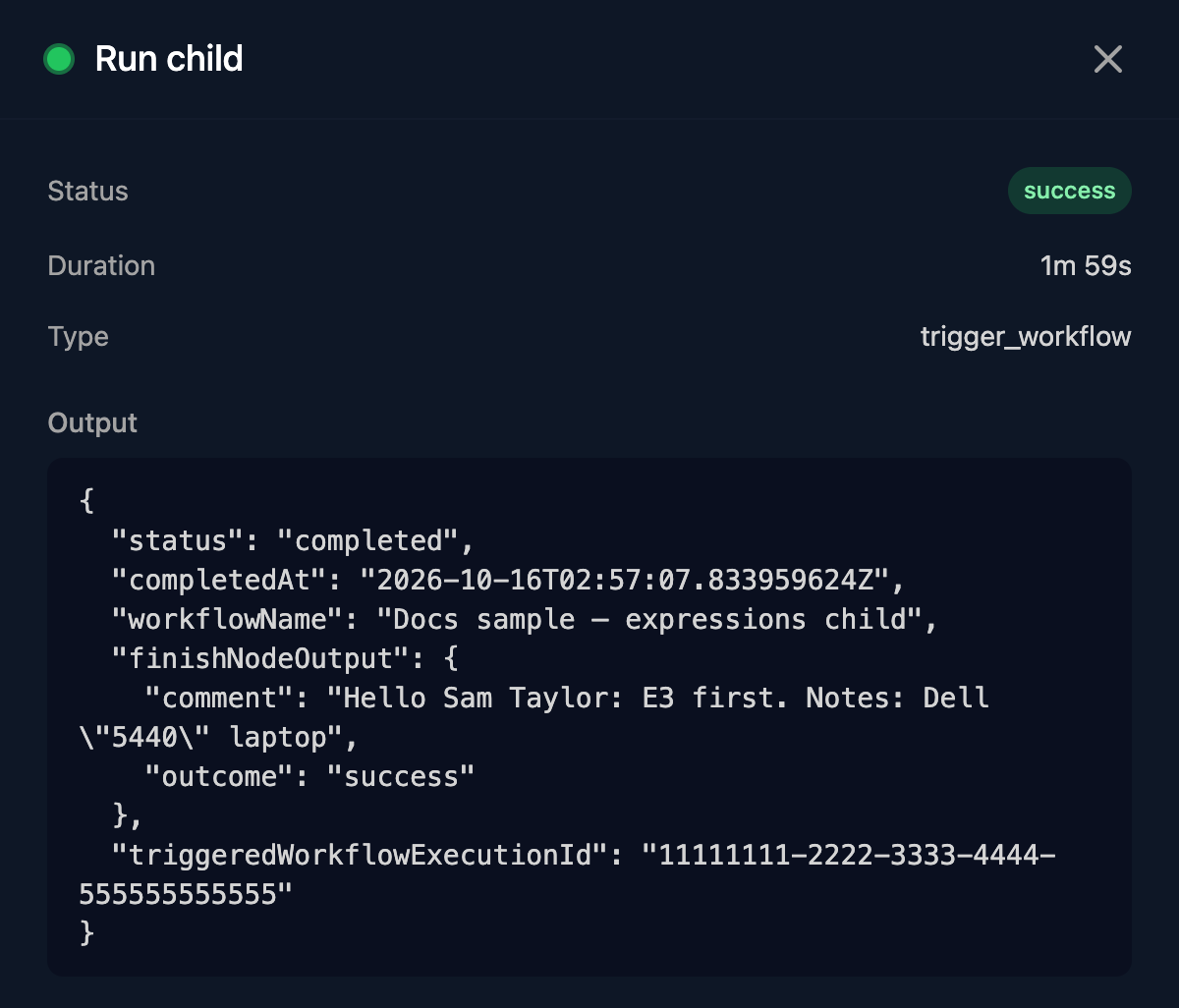Image resolution: width=1179 pixels, height=1008 pixels.
Task: Close the Run child details panel
Action: tap(1107, 59)
